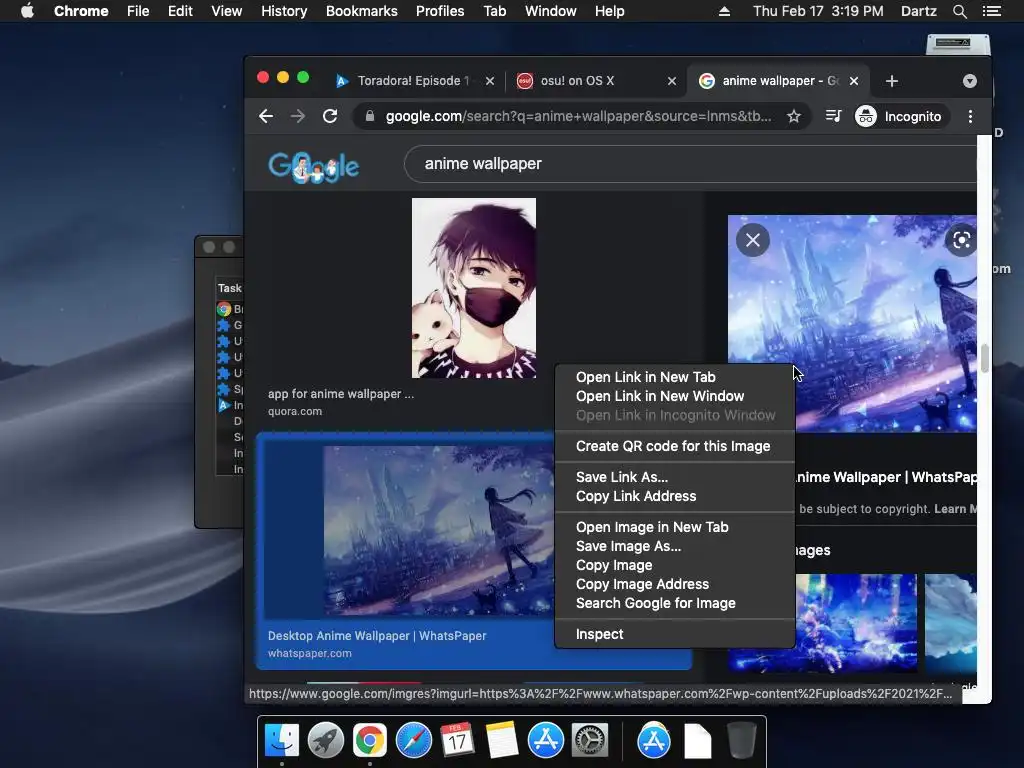Open the Bookmarks menu
Viewport: 1024px width, 768px height.
[361, 11]
